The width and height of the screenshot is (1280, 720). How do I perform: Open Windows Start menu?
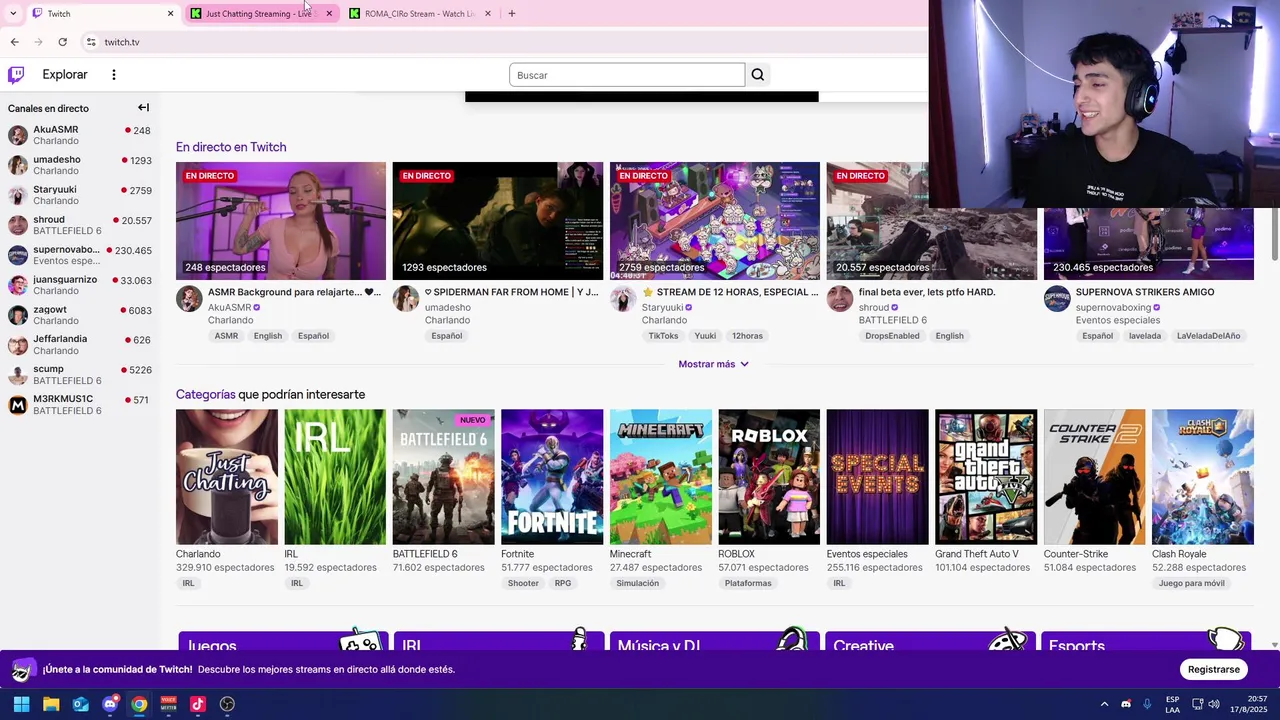tap(21, 704)
